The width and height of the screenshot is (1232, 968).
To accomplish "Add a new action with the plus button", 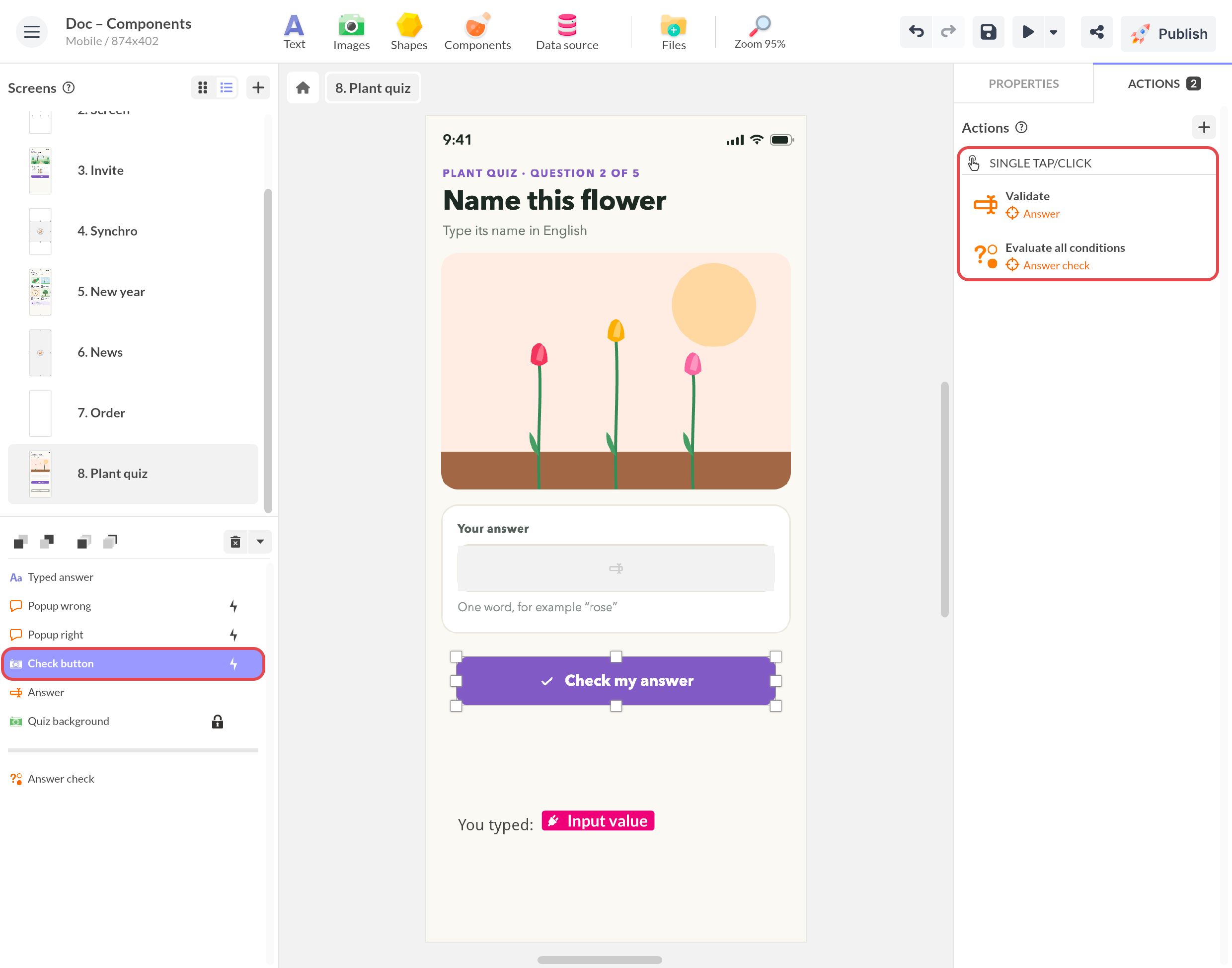I will pyautogui.click(x=1204, y=128).
